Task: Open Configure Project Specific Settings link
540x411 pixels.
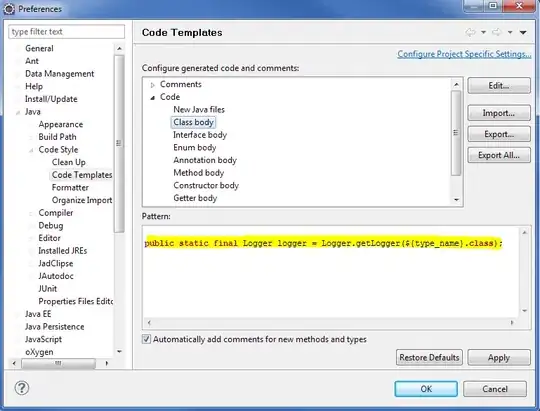Action: [x=464, y=54]
